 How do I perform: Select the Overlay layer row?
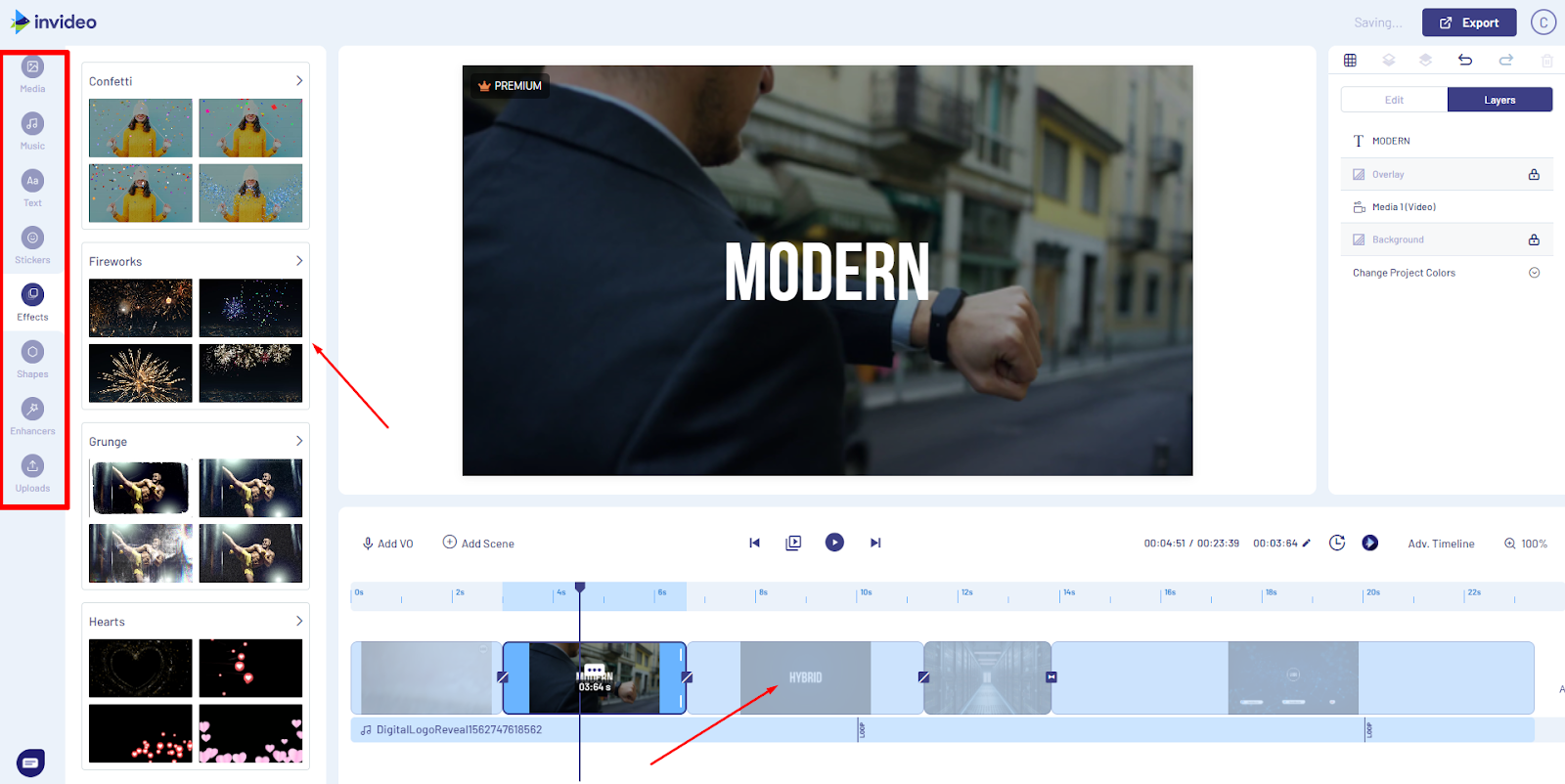click(1447, 174)
